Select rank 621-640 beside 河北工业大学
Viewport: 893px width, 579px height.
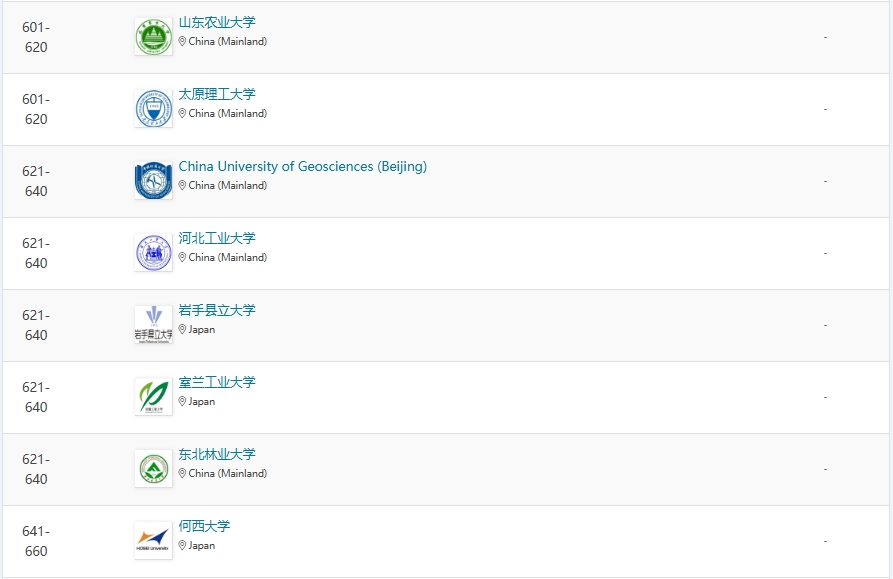36,253
